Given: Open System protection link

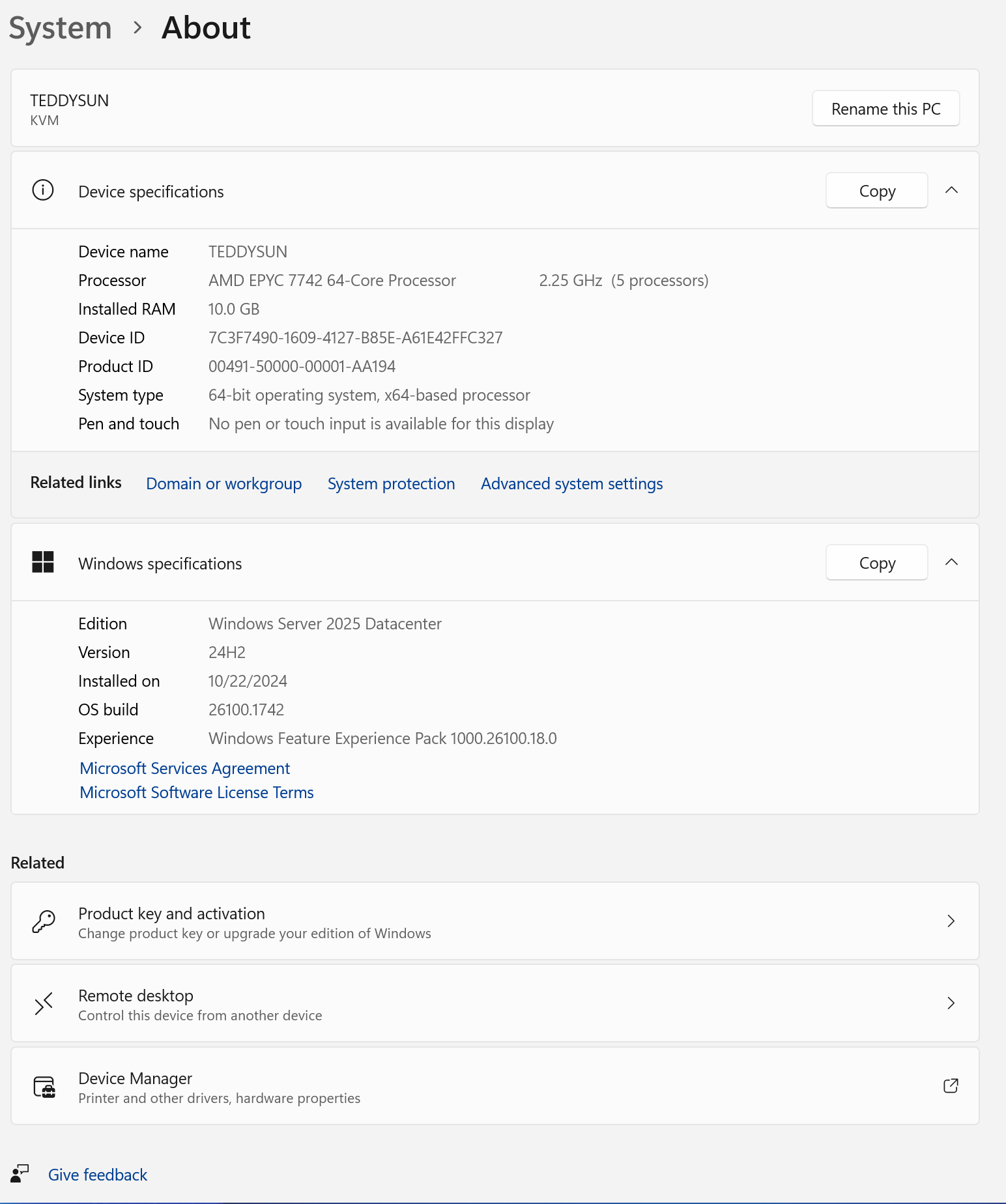Looking at the screenshot, I should click(x=392, y=483).
